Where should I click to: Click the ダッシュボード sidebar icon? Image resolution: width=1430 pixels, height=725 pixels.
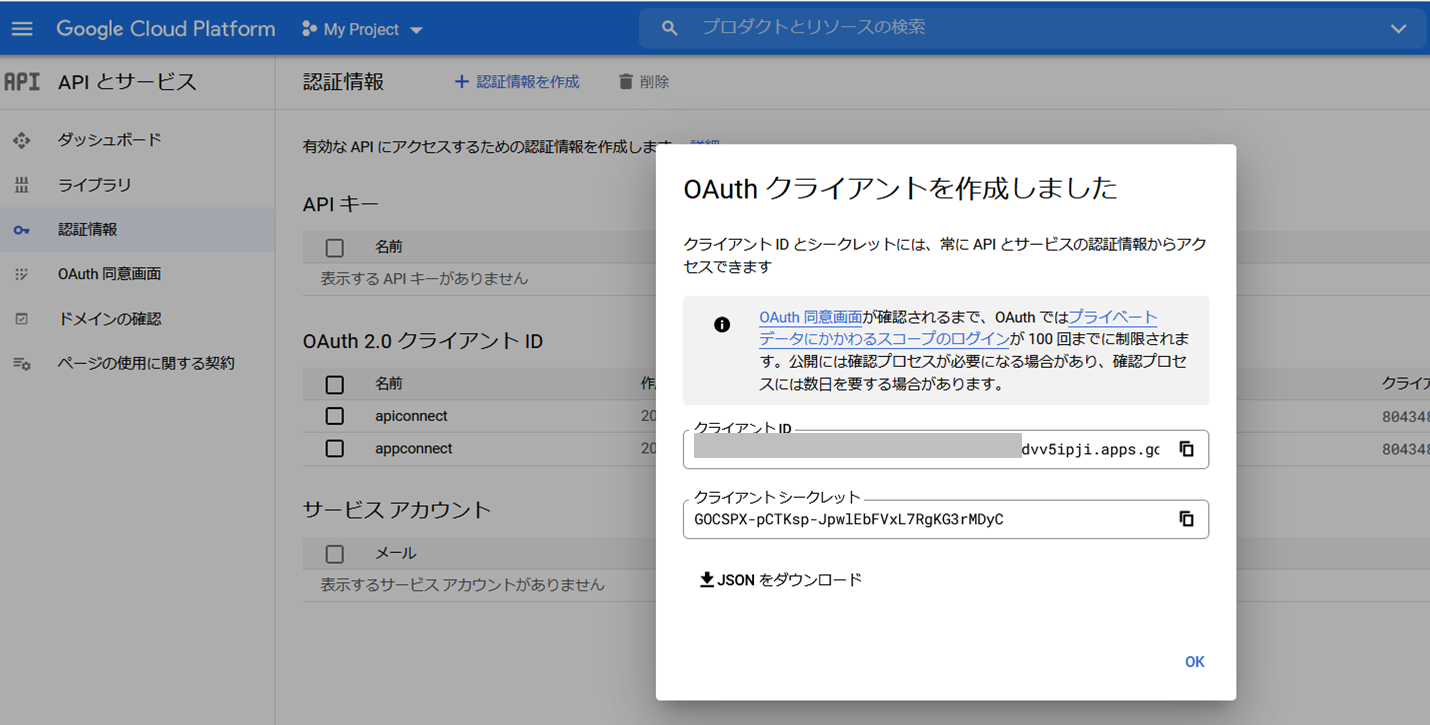pyautogui.click(x=22, y=140)
